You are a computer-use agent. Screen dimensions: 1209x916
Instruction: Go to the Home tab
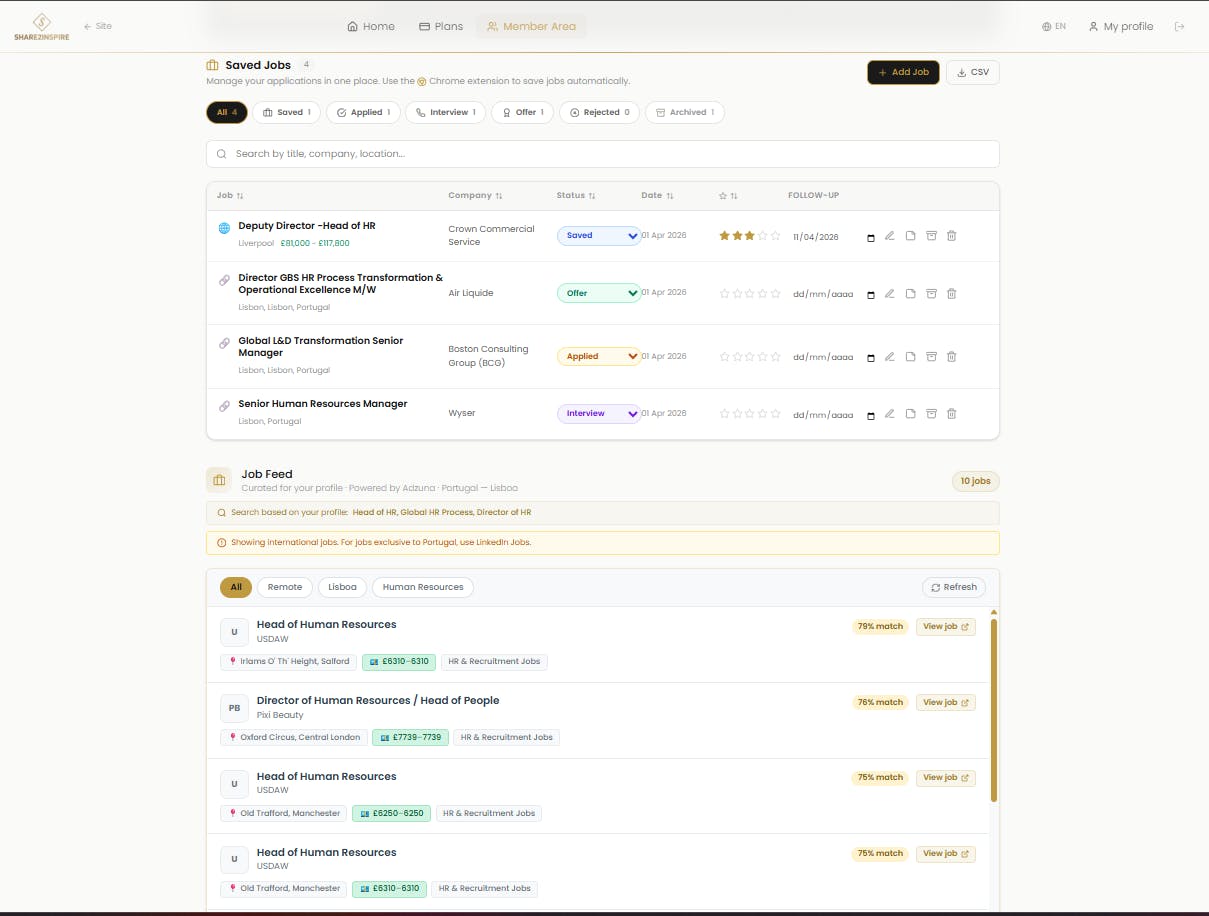(371, 27)
